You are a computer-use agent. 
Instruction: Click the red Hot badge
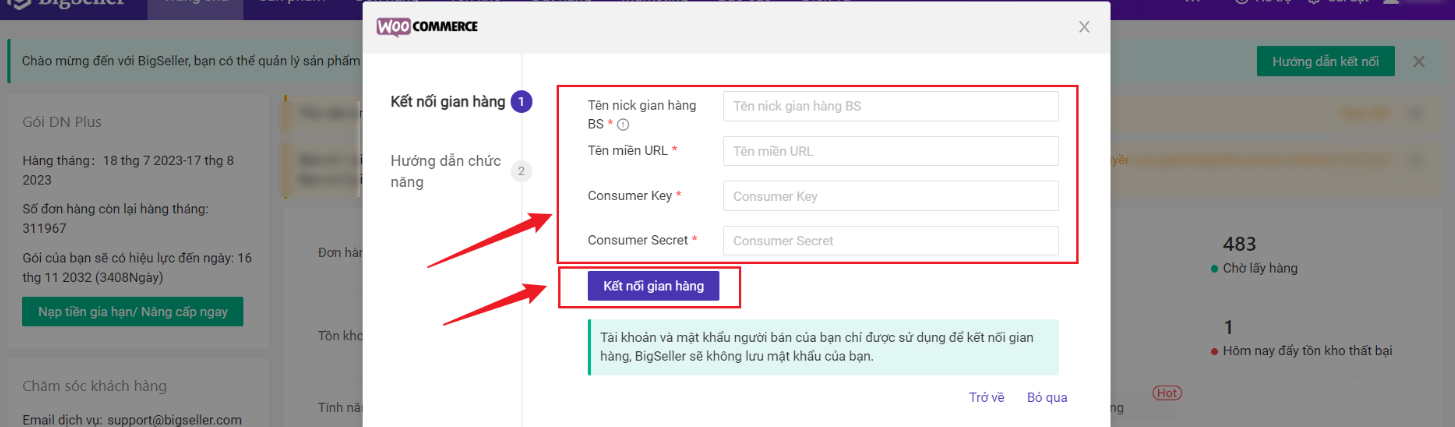point(1166,393)
